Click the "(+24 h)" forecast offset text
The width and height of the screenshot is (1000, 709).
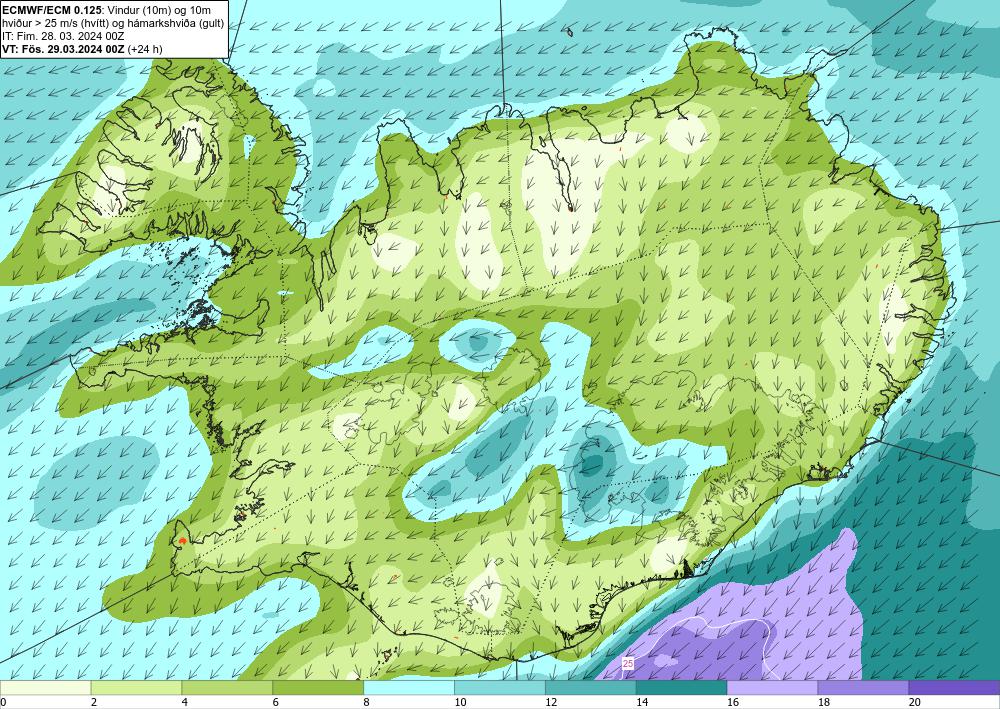click(x=145, y=48)
